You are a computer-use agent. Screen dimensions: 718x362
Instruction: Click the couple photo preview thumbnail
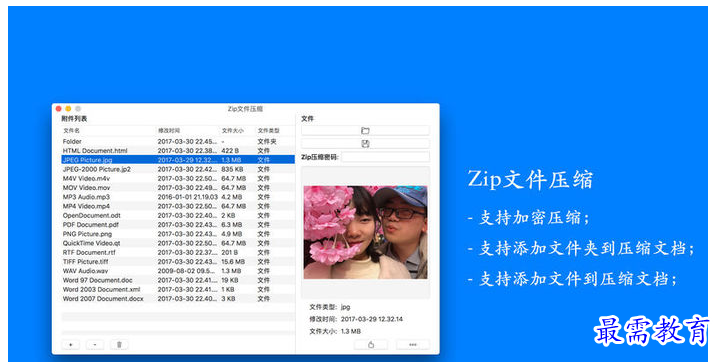(x=365, y=232)
